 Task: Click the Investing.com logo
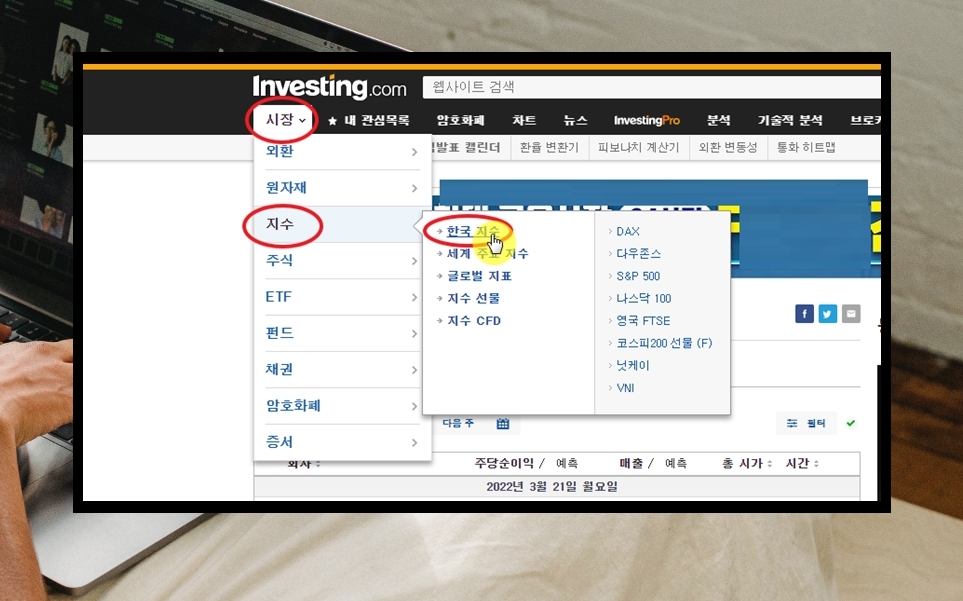(x=329, y=87)
